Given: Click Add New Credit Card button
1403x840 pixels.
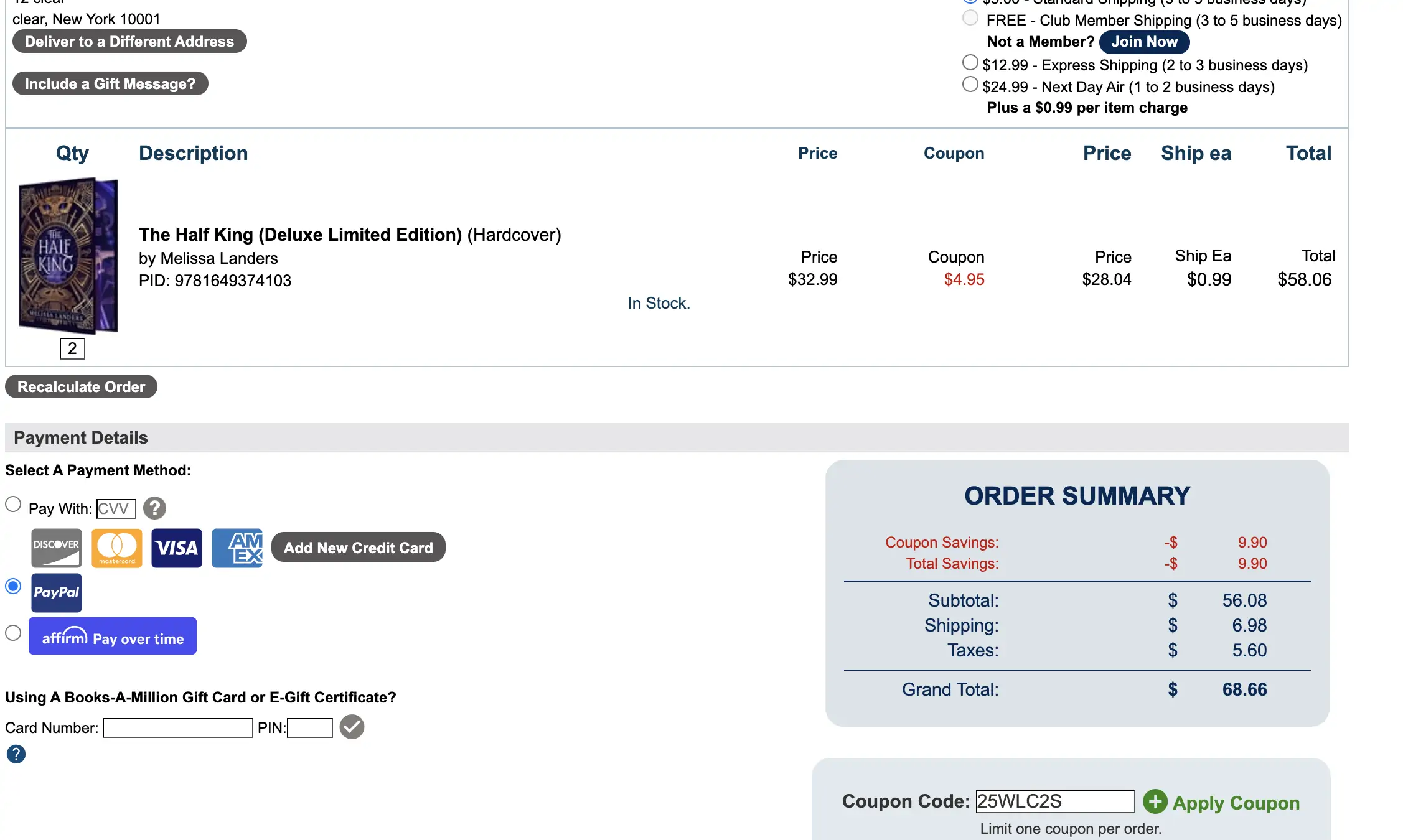Looking at the screenshot, I should click(359, 548).
